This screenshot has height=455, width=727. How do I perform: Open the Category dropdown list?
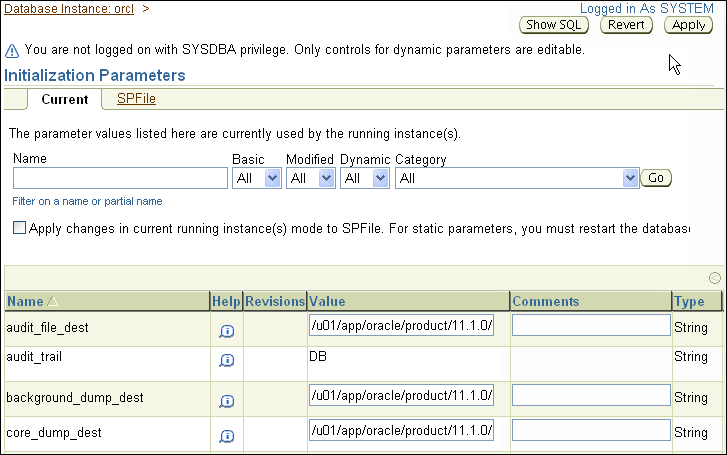tap(517, 178)
